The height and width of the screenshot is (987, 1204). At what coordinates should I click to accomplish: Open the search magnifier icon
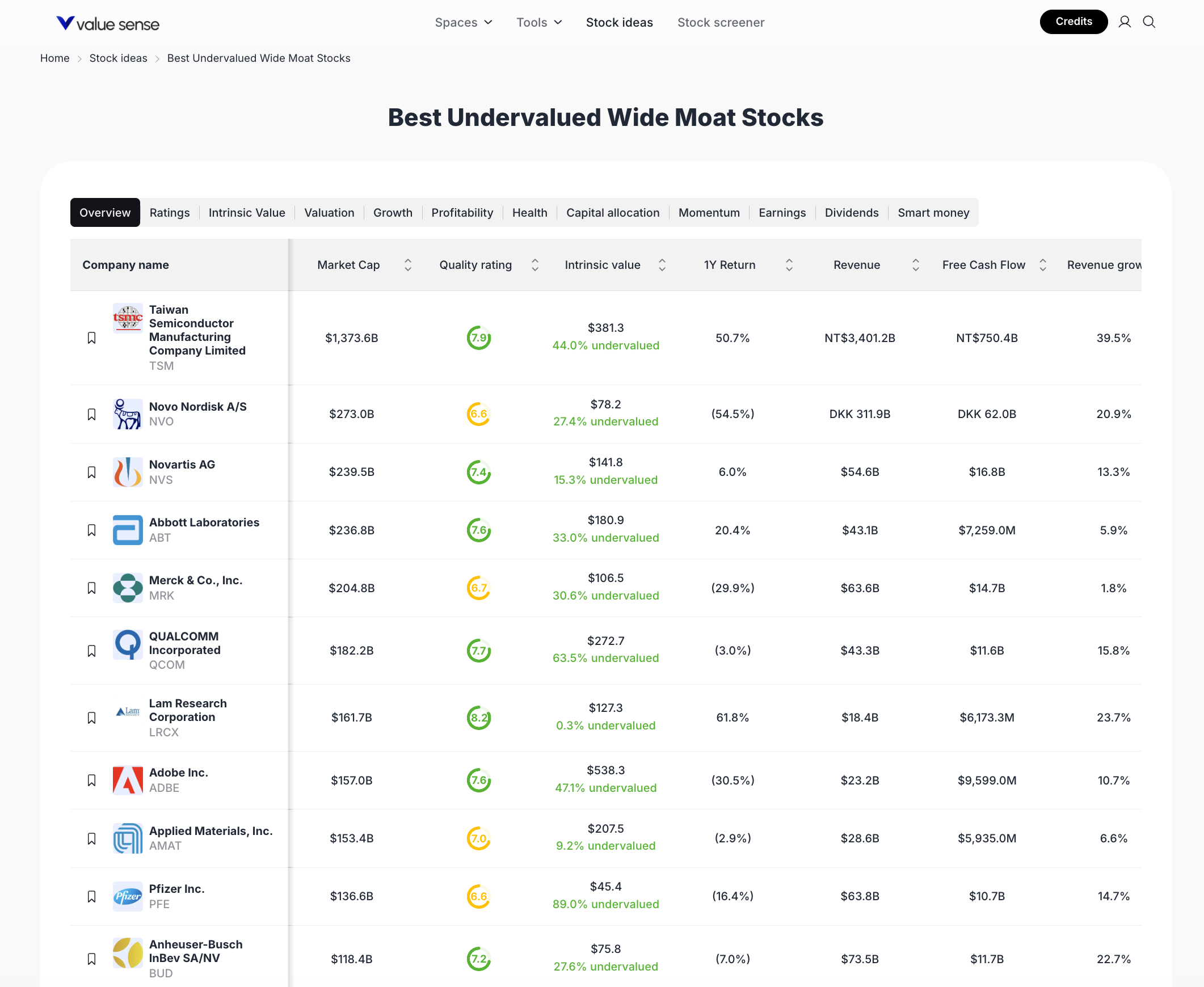pyautogui.click(x=1148, y=22)
